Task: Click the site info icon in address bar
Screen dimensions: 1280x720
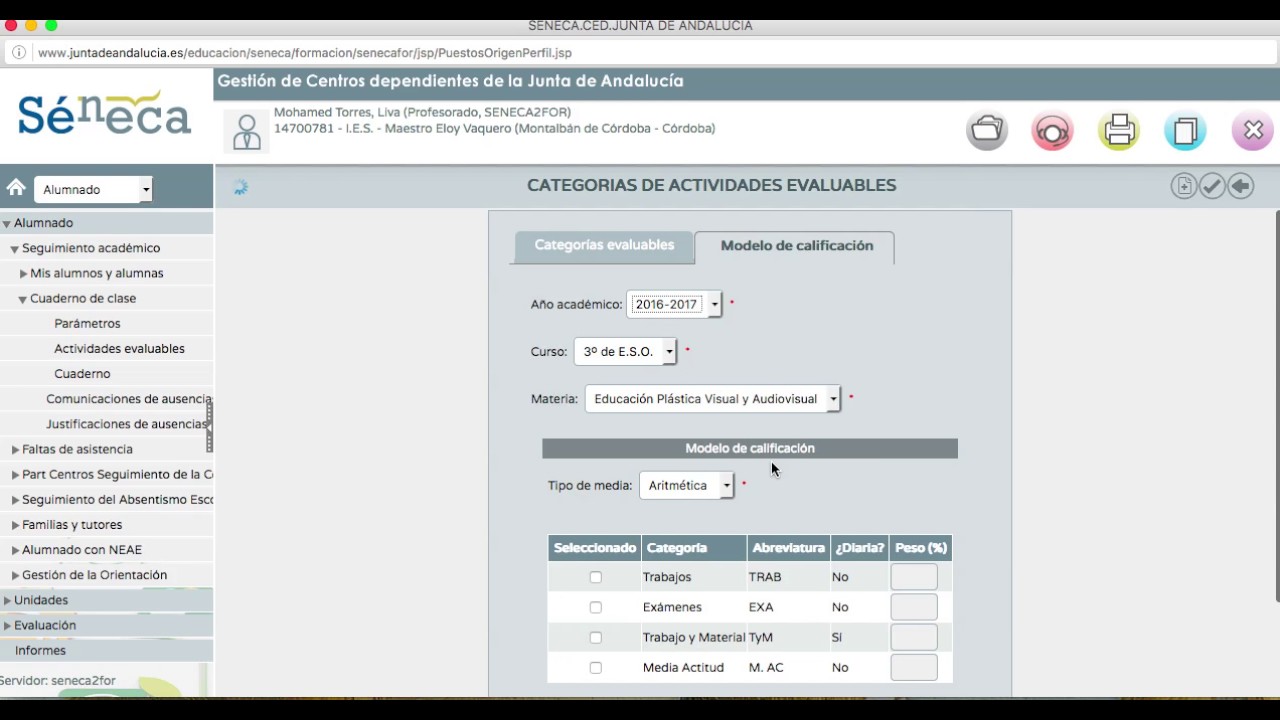Action: coord(18,53)
